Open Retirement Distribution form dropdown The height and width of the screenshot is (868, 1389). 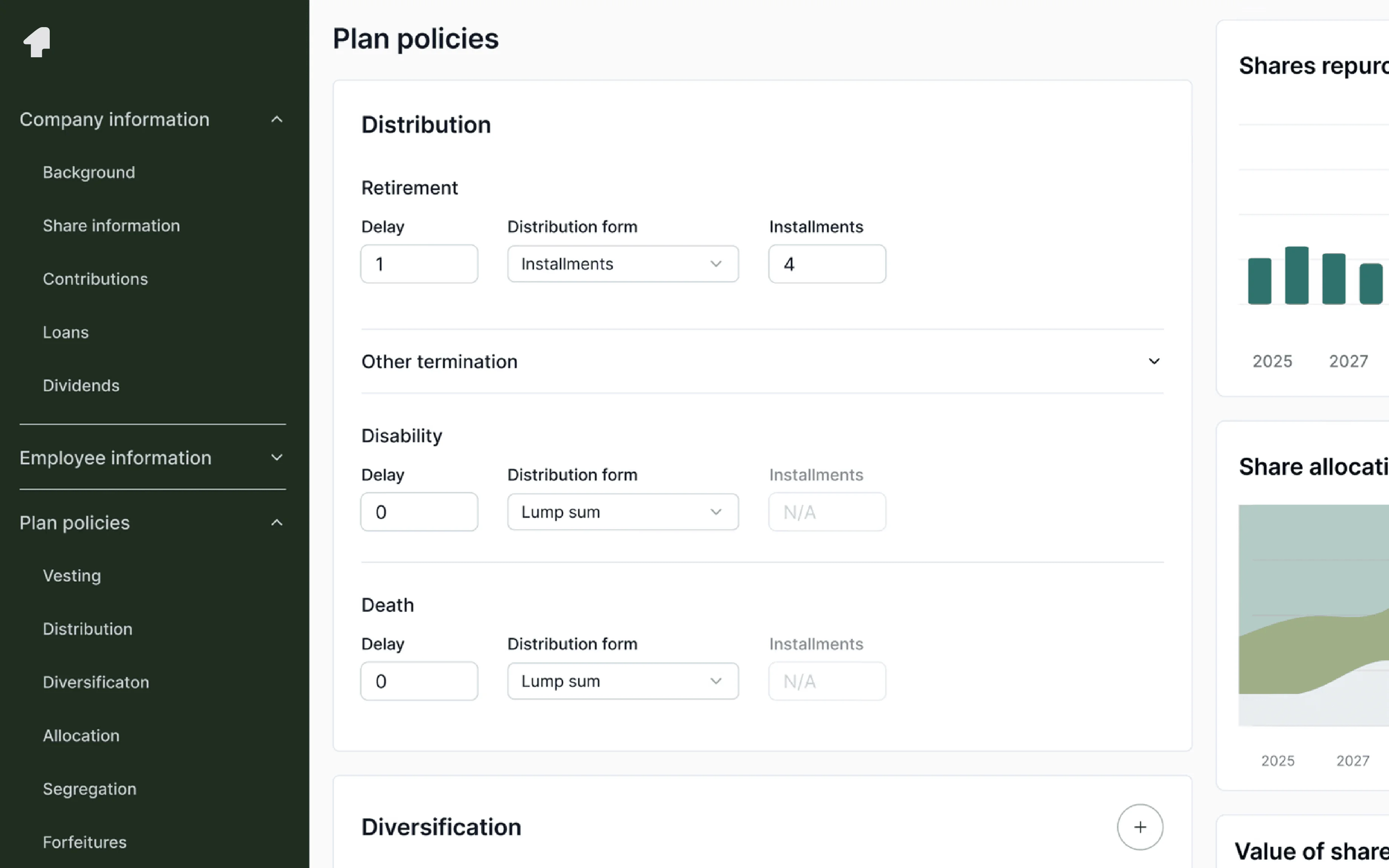tap(623, 264)
